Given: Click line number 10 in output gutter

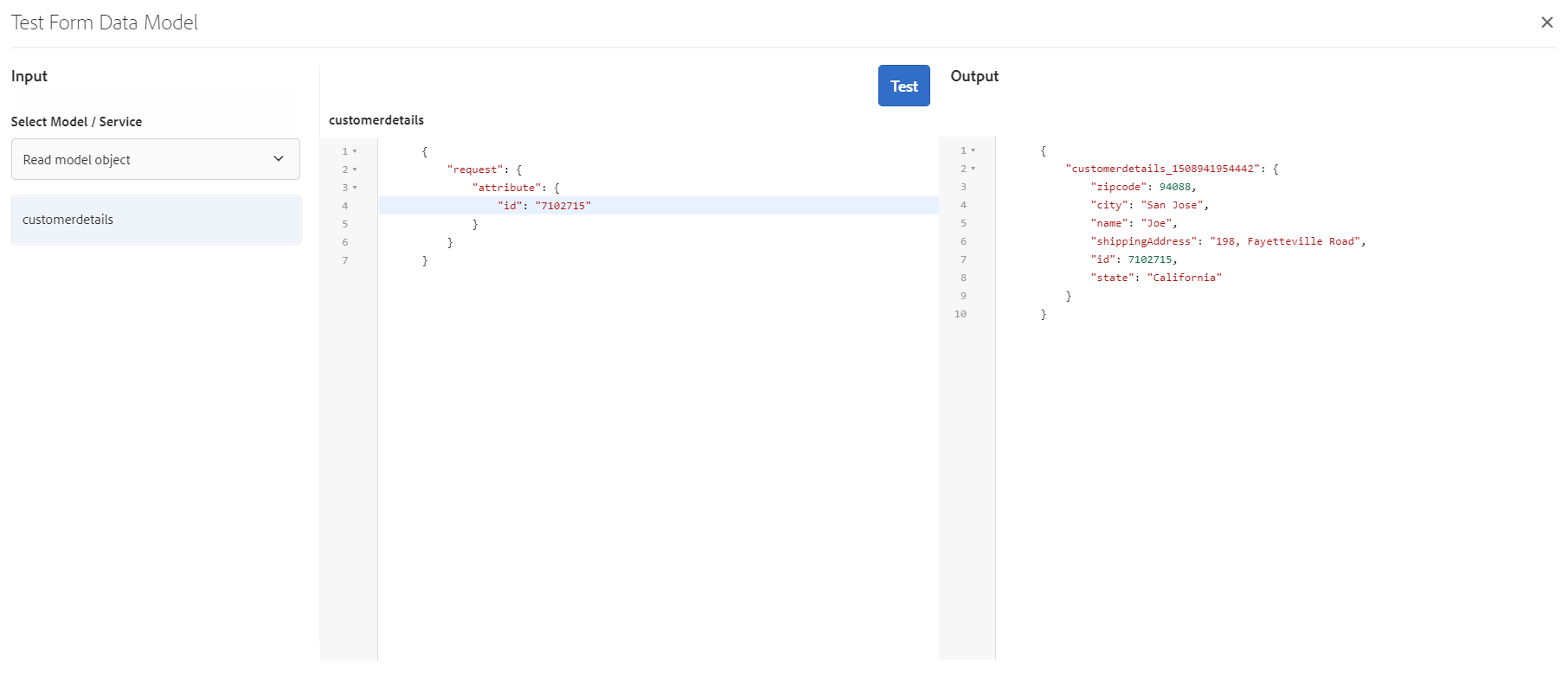Looking at the screenshot, I should click(961, 314).
